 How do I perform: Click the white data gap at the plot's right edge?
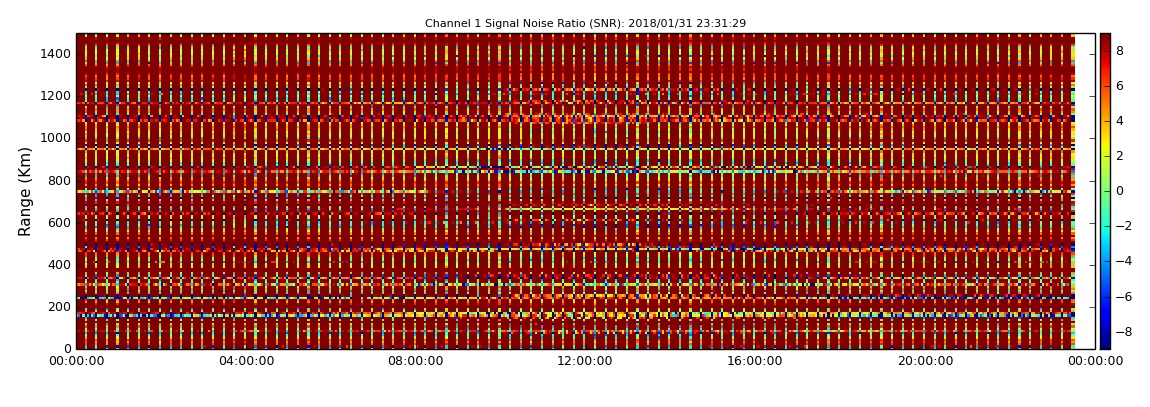point(1085,191)
